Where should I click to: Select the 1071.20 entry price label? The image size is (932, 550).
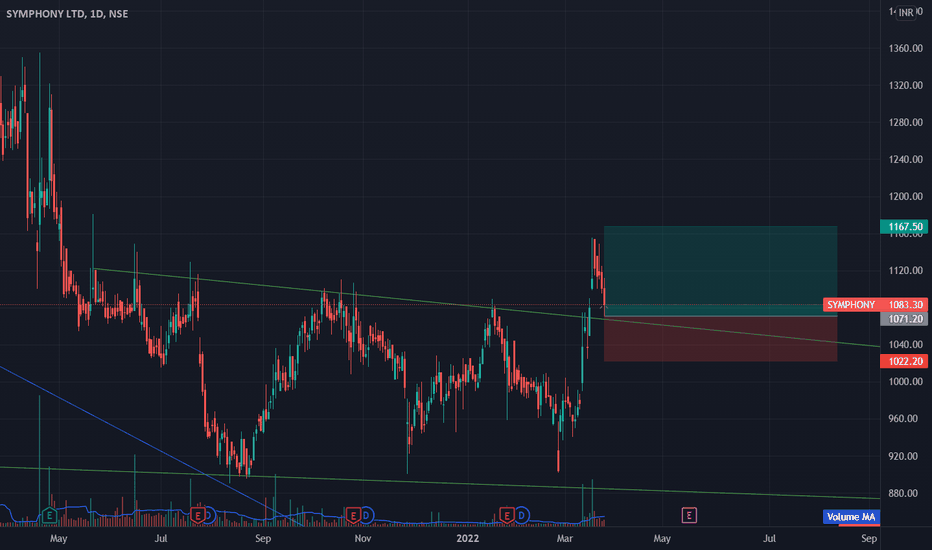click(904, 319)
